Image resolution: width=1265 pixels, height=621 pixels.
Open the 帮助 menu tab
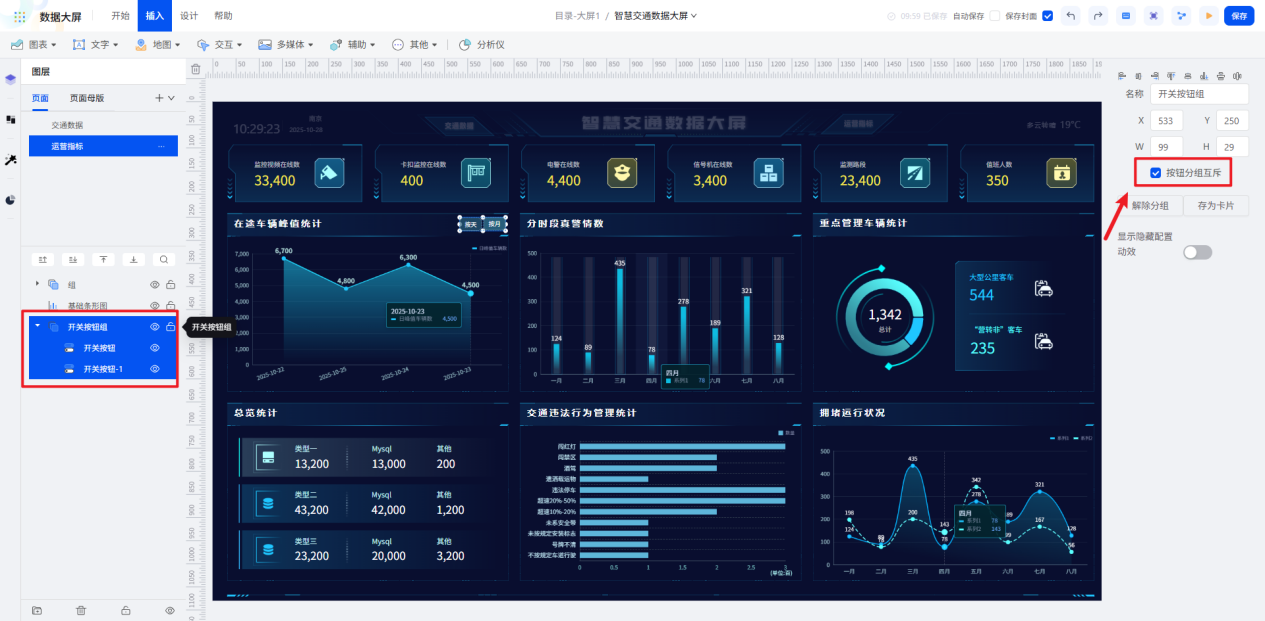point(223,16)
